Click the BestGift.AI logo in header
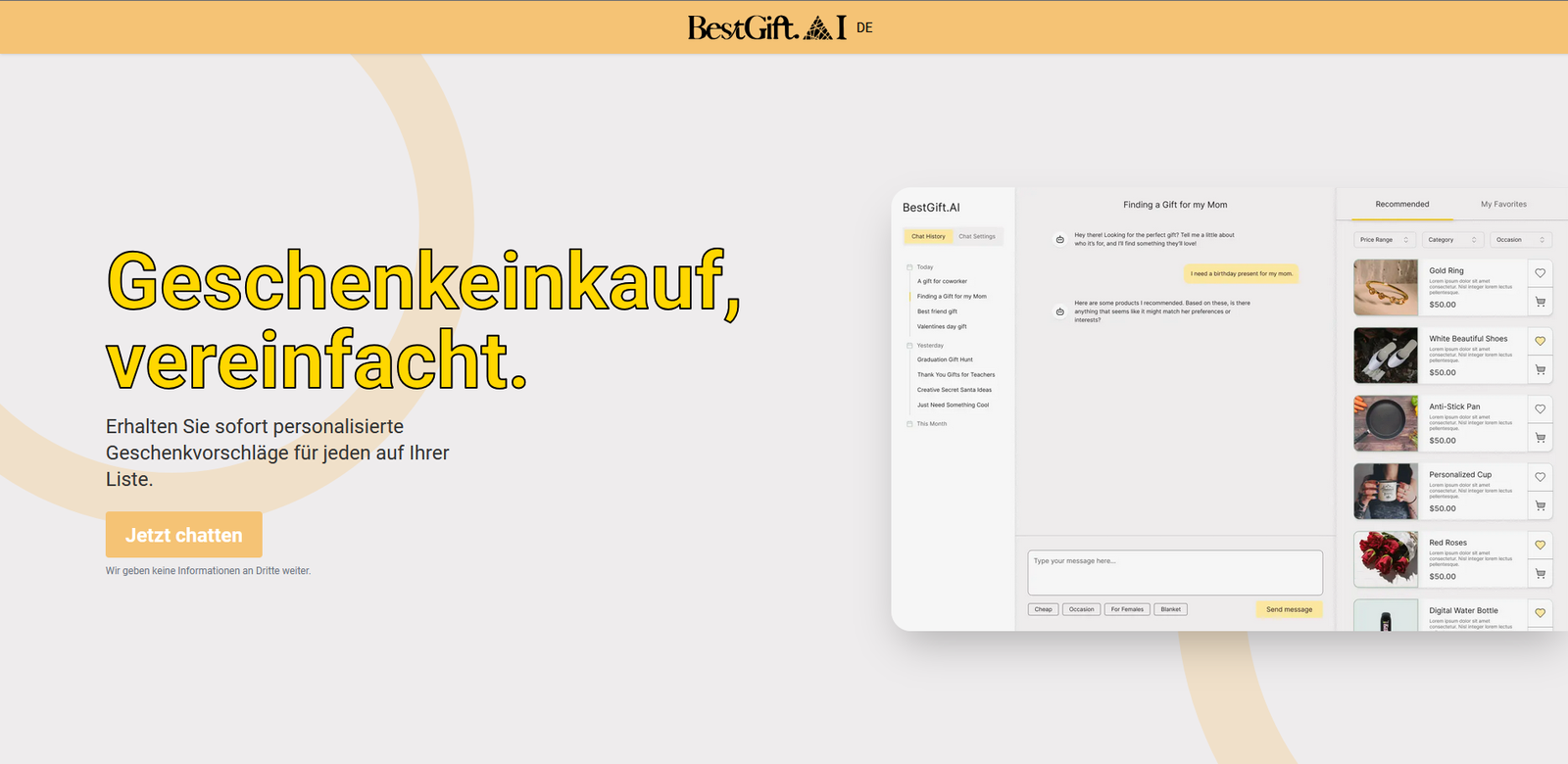Screen dimensions: 1568x764 (766, 27)
